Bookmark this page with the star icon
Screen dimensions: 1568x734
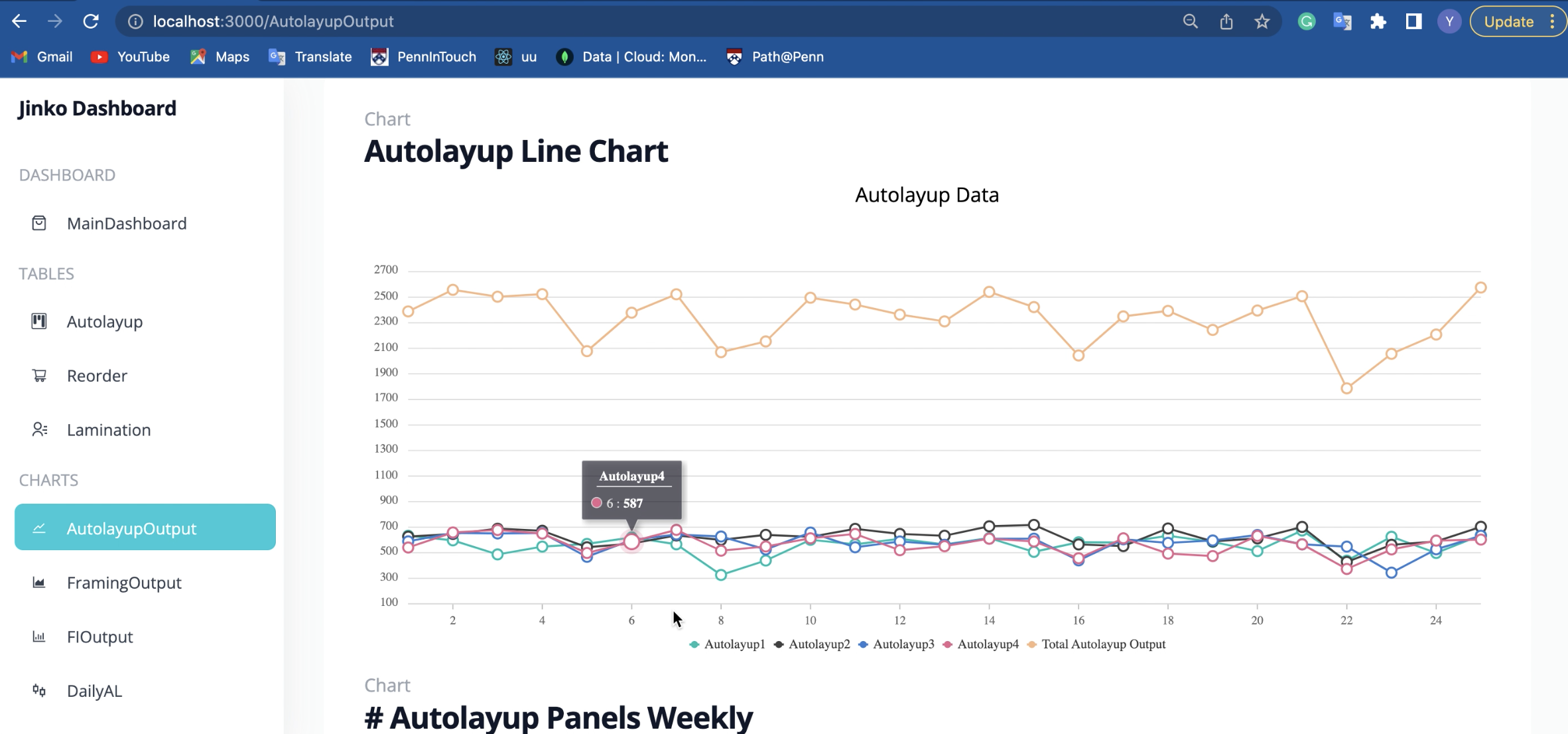point(1262,21)
